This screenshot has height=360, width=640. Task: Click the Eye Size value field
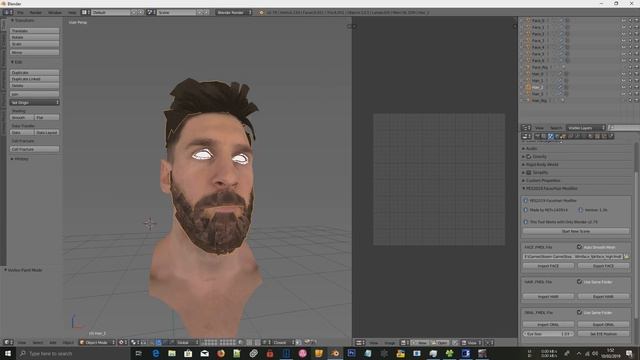pyautogui.click(x=548, y=333)
